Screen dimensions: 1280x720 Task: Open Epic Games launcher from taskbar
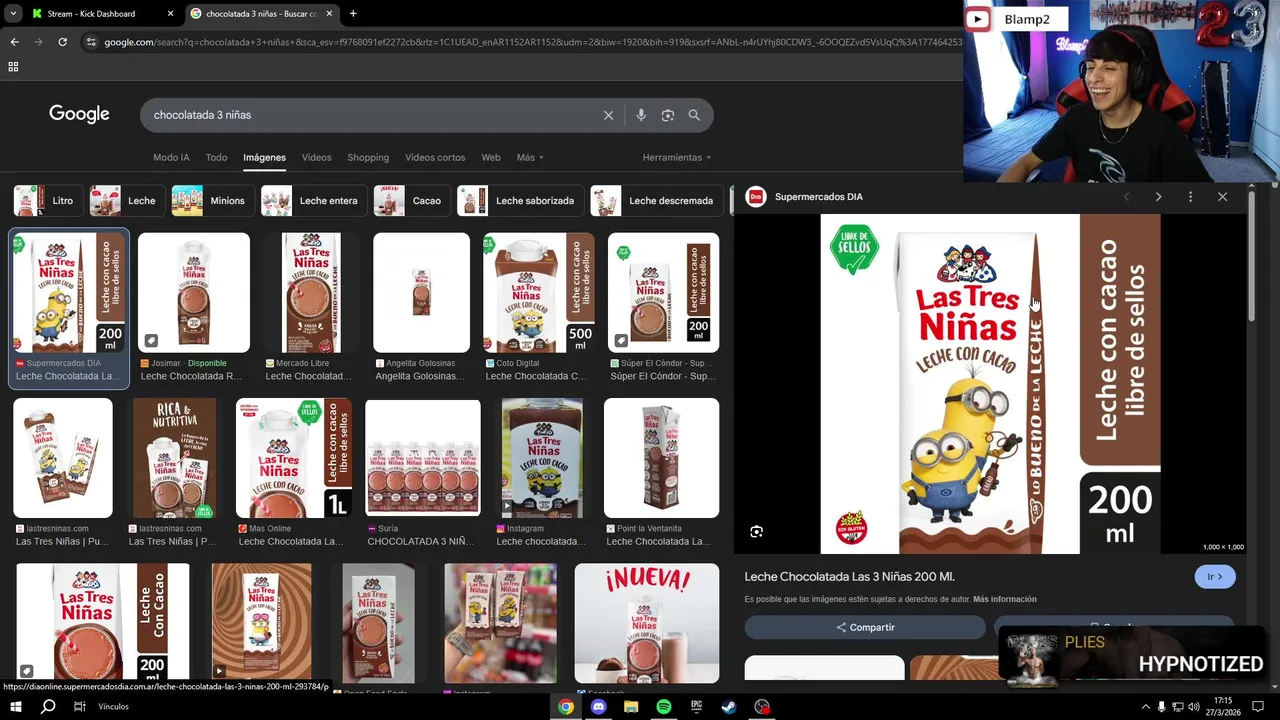[696, 707]
